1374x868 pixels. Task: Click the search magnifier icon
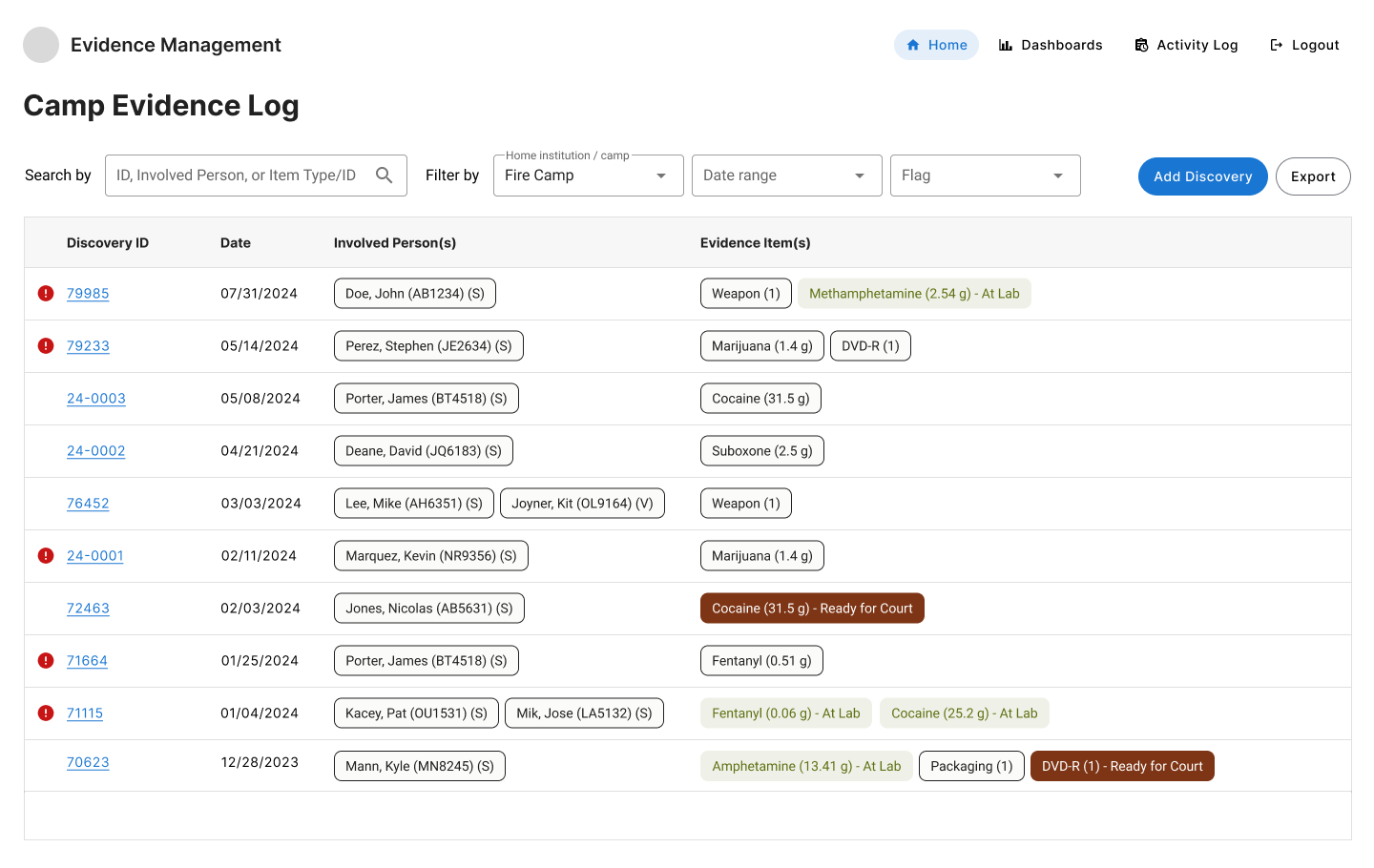pos(384,176)
